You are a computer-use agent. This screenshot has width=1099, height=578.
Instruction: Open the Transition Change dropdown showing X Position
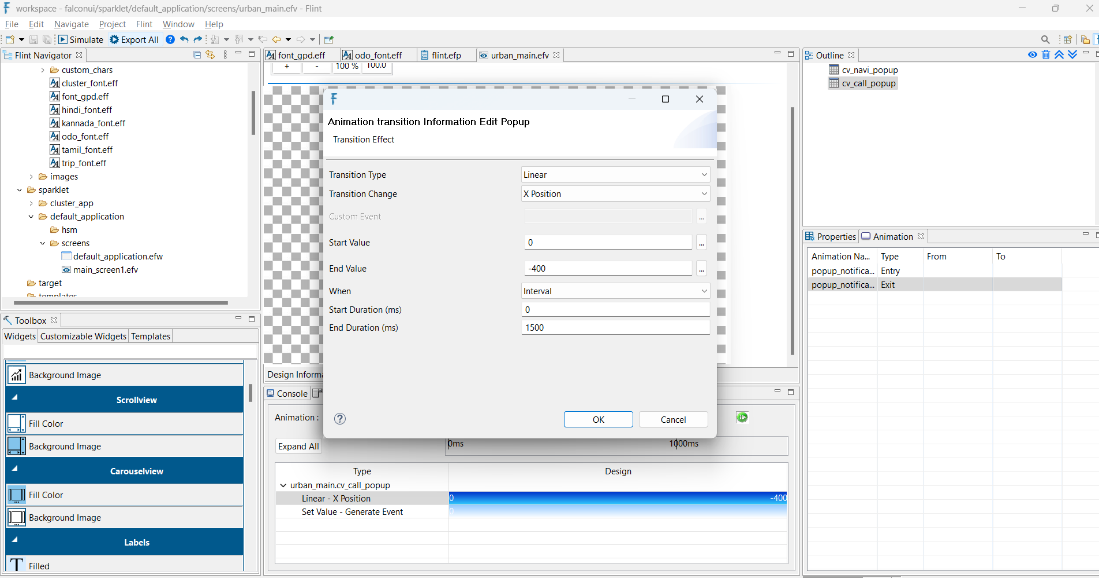coord(615,194)
